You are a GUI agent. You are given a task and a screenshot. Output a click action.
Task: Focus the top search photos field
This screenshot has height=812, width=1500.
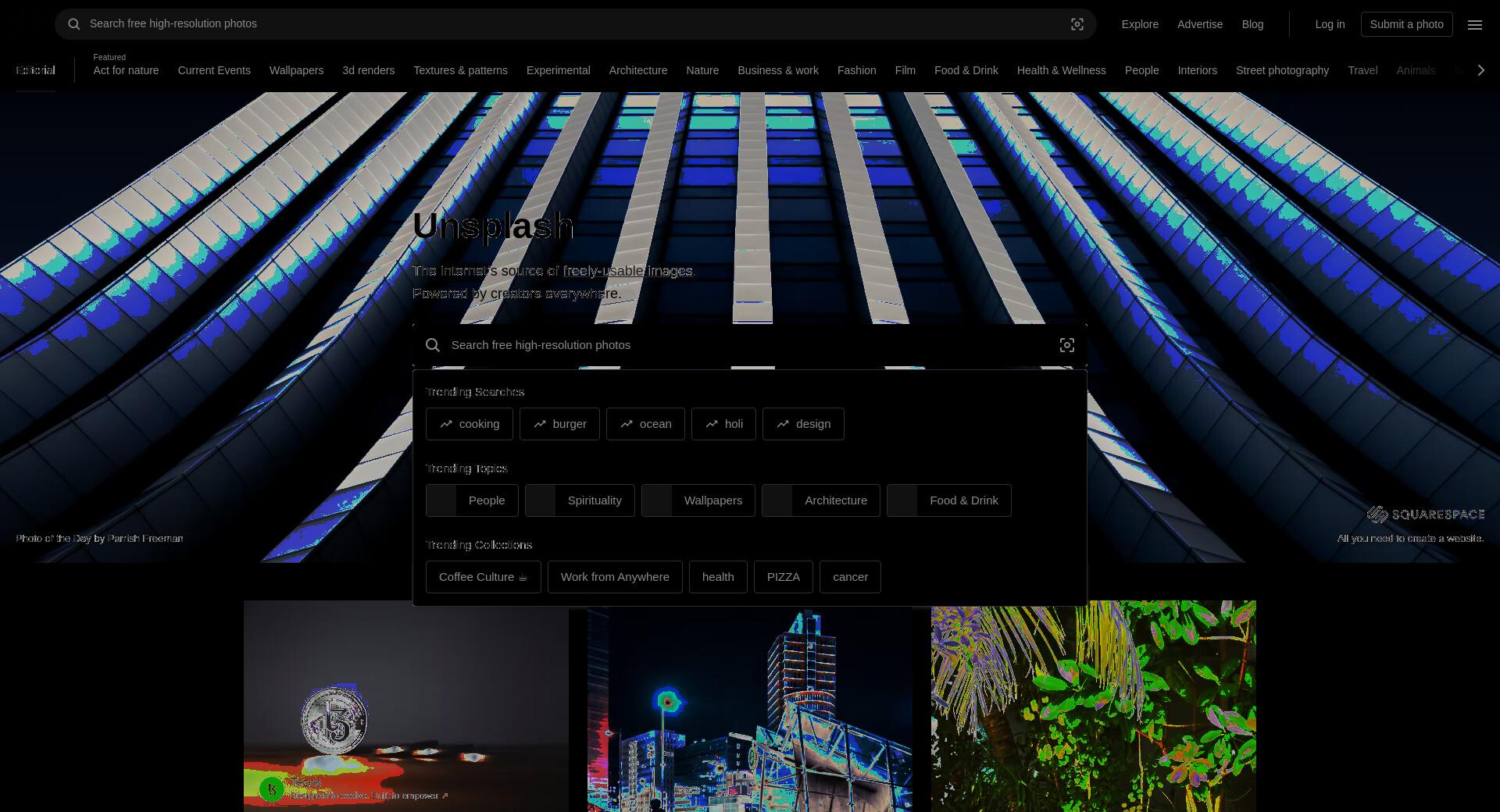[x=574, y=24]
